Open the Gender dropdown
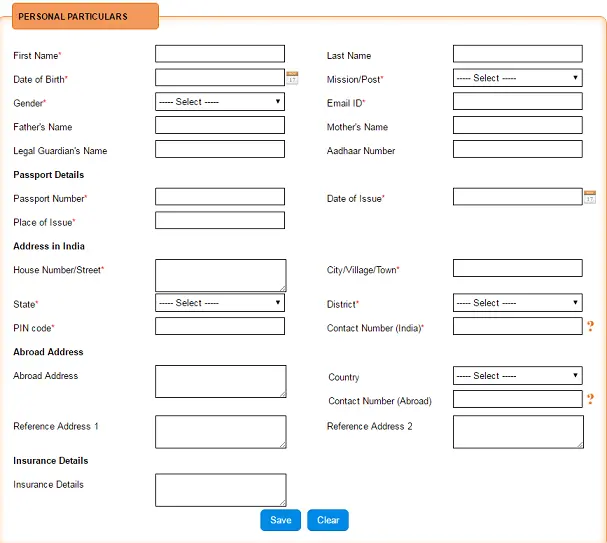 point(220,102)
